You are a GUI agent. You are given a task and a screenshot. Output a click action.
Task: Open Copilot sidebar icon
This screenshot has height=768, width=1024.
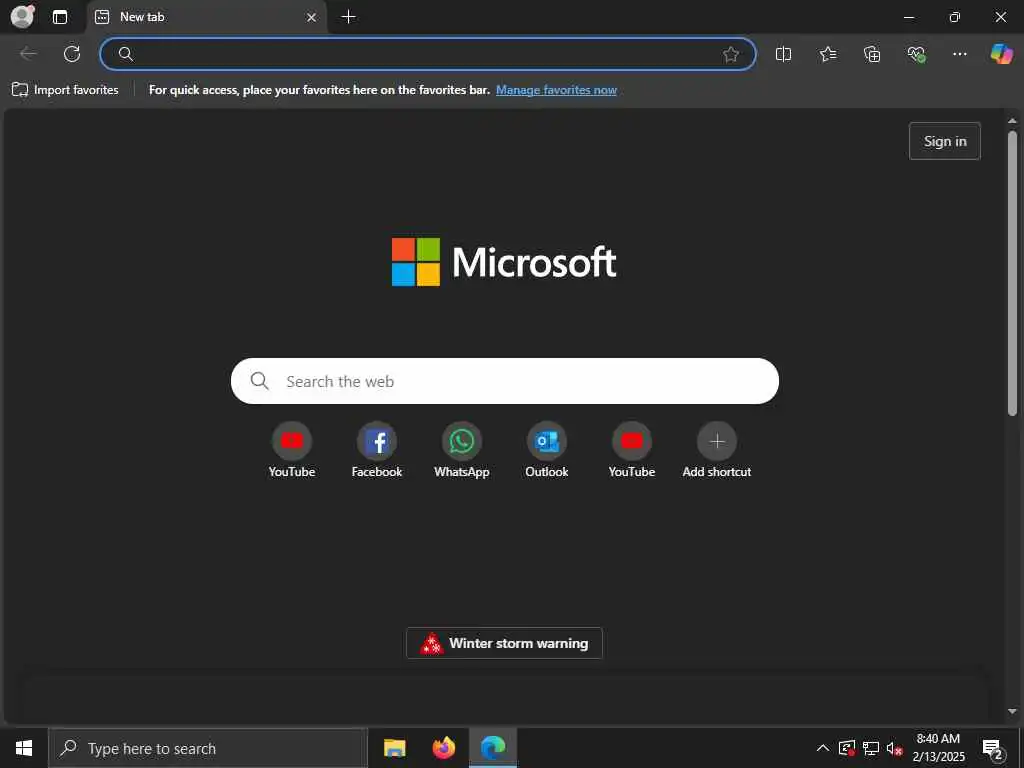pyautogui.click(x=1001, y=54)
